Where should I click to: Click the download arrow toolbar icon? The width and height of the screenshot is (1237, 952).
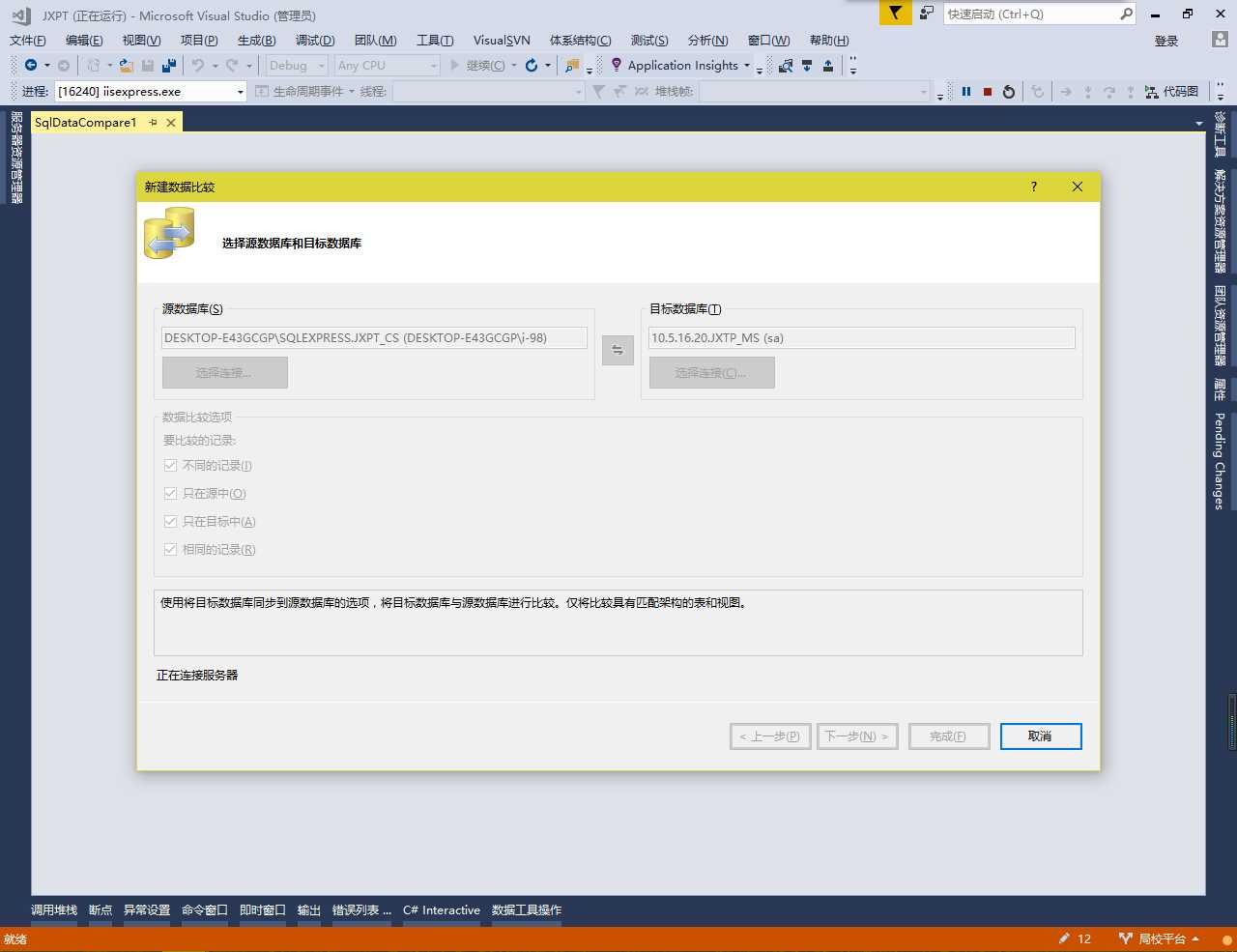807,66
